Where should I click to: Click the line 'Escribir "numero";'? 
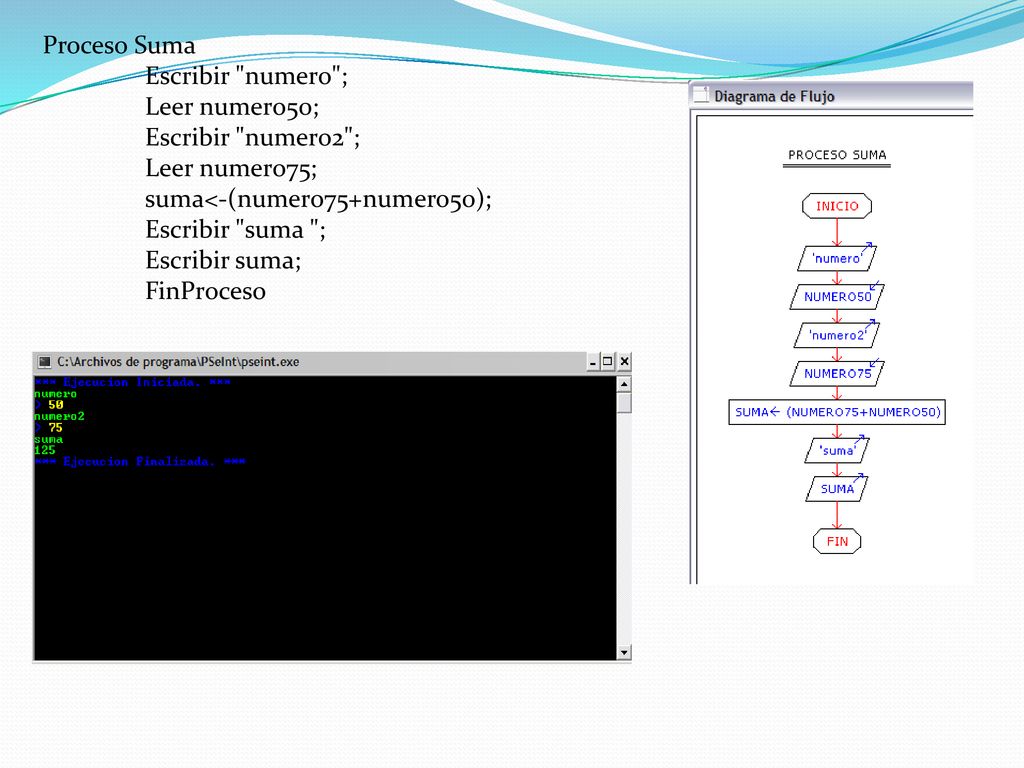246,76
